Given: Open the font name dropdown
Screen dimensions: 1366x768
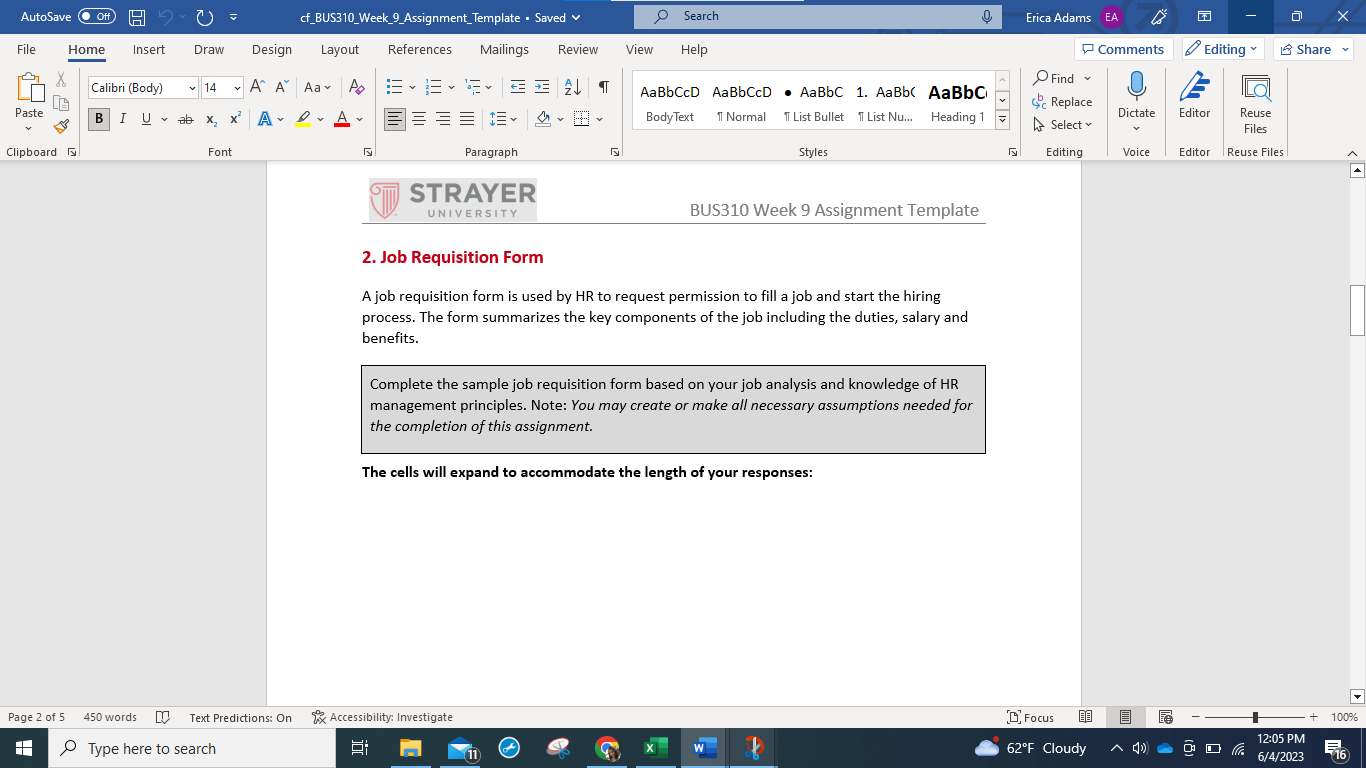Looking at the screenshot, I should tap(192, 88).
